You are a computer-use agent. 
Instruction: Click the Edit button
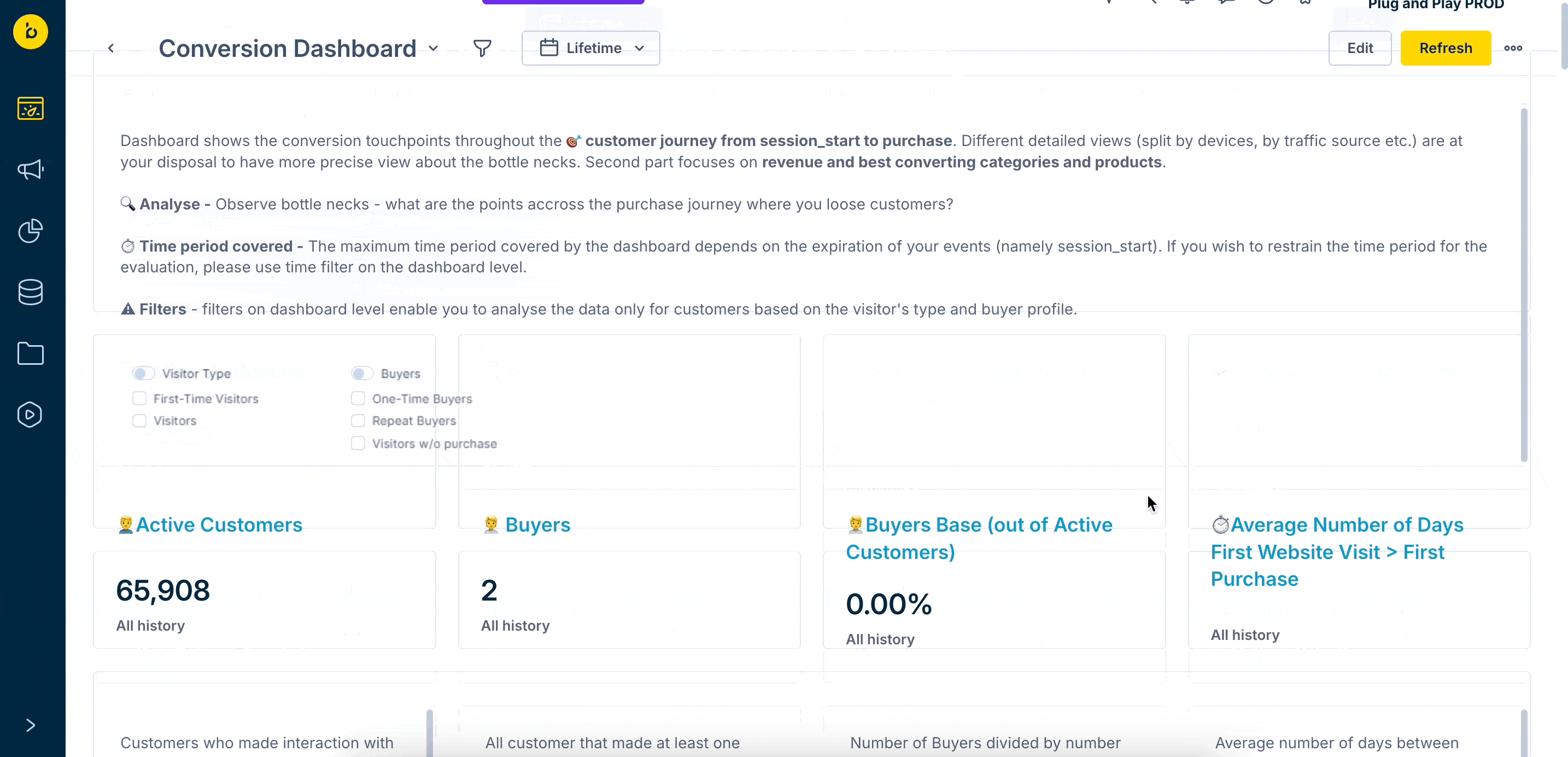pos(1360,48)
